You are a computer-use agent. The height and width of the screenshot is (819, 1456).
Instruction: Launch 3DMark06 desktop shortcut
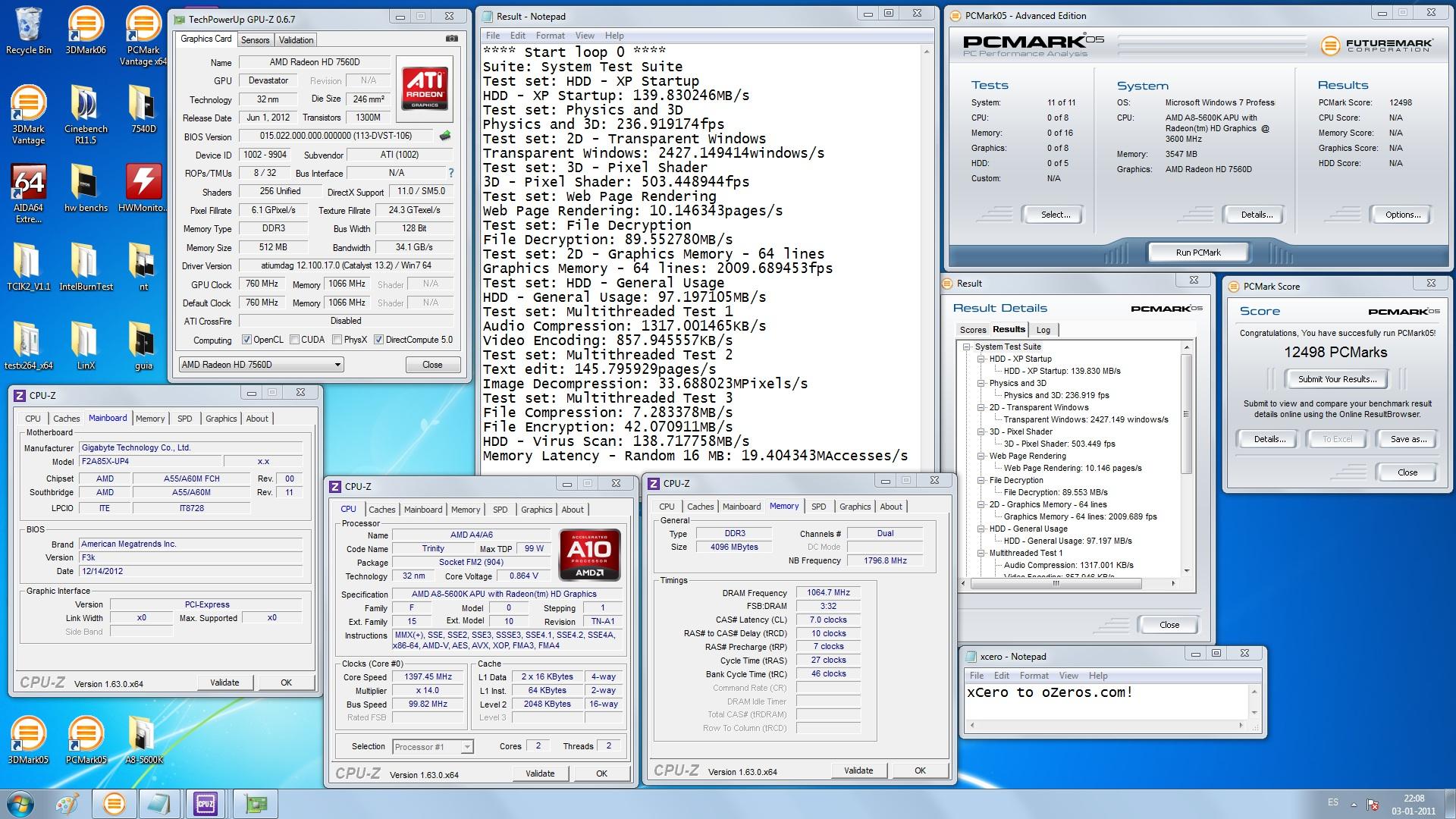(x=86, y=30)
